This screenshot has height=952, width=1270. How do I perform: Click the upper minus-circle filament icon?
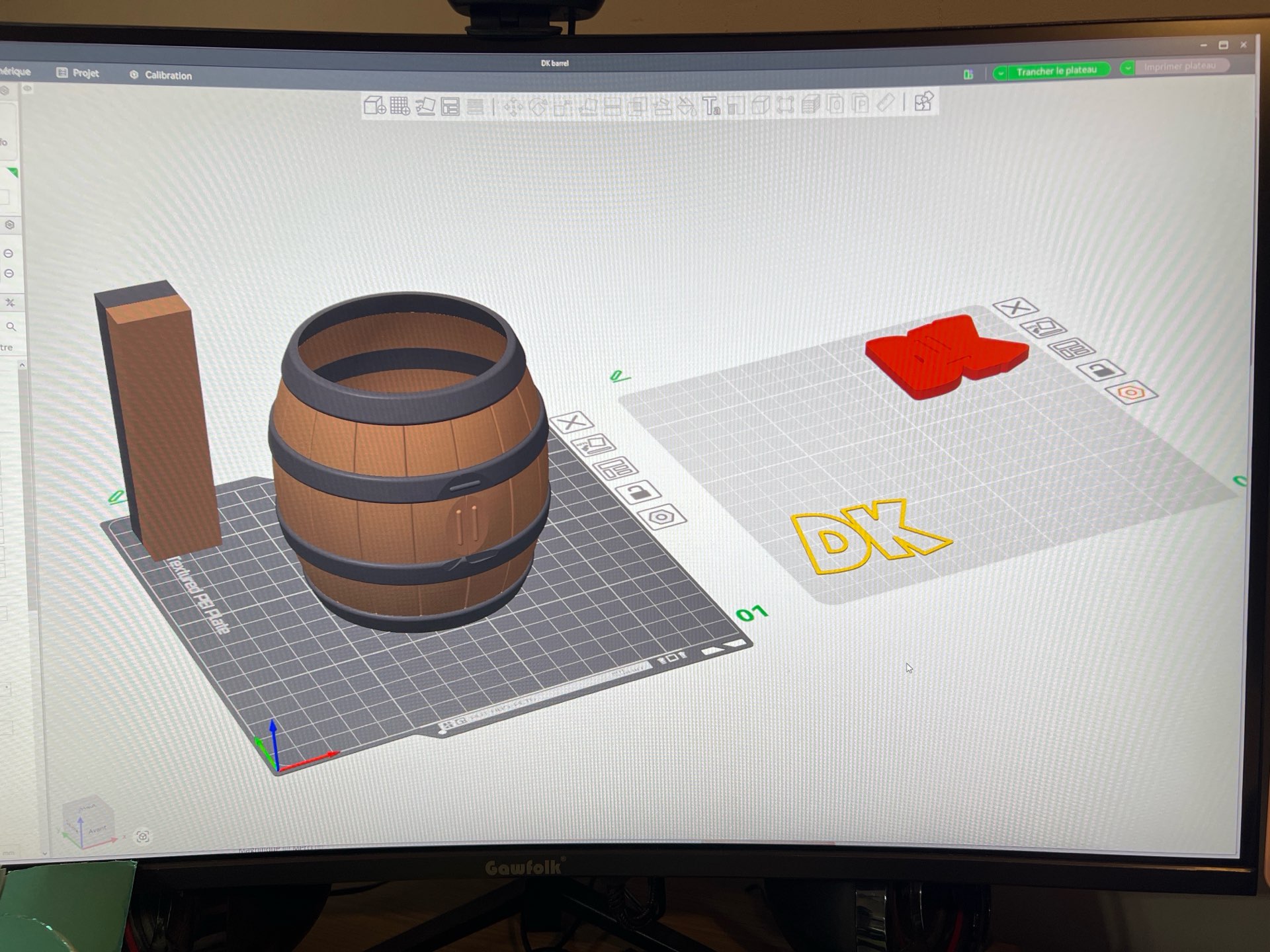click(x=9, y=253)
